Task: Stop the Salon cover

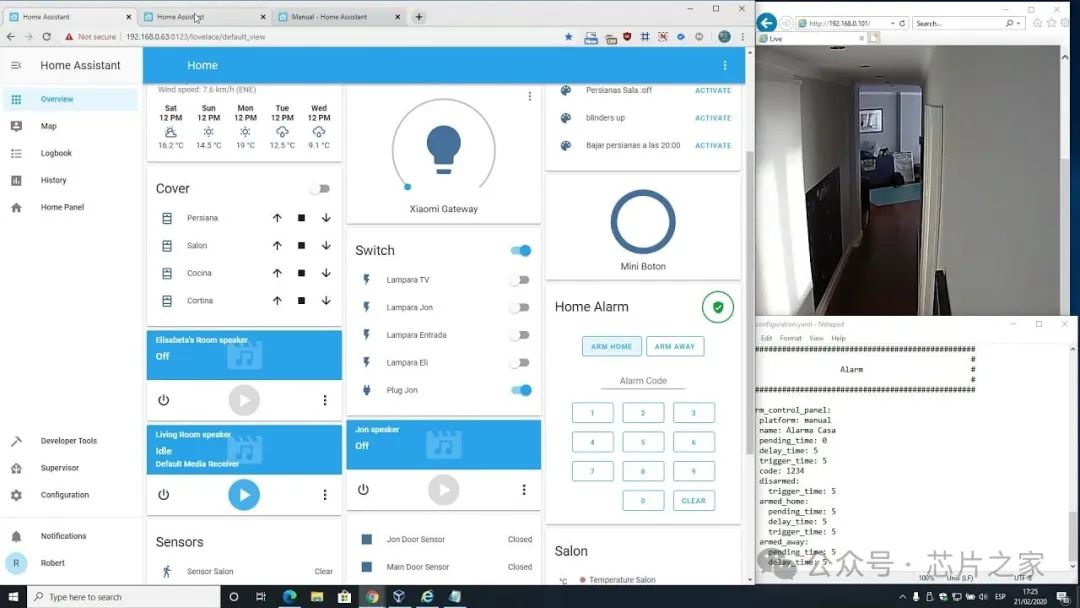Action: [x=301, y=246]
